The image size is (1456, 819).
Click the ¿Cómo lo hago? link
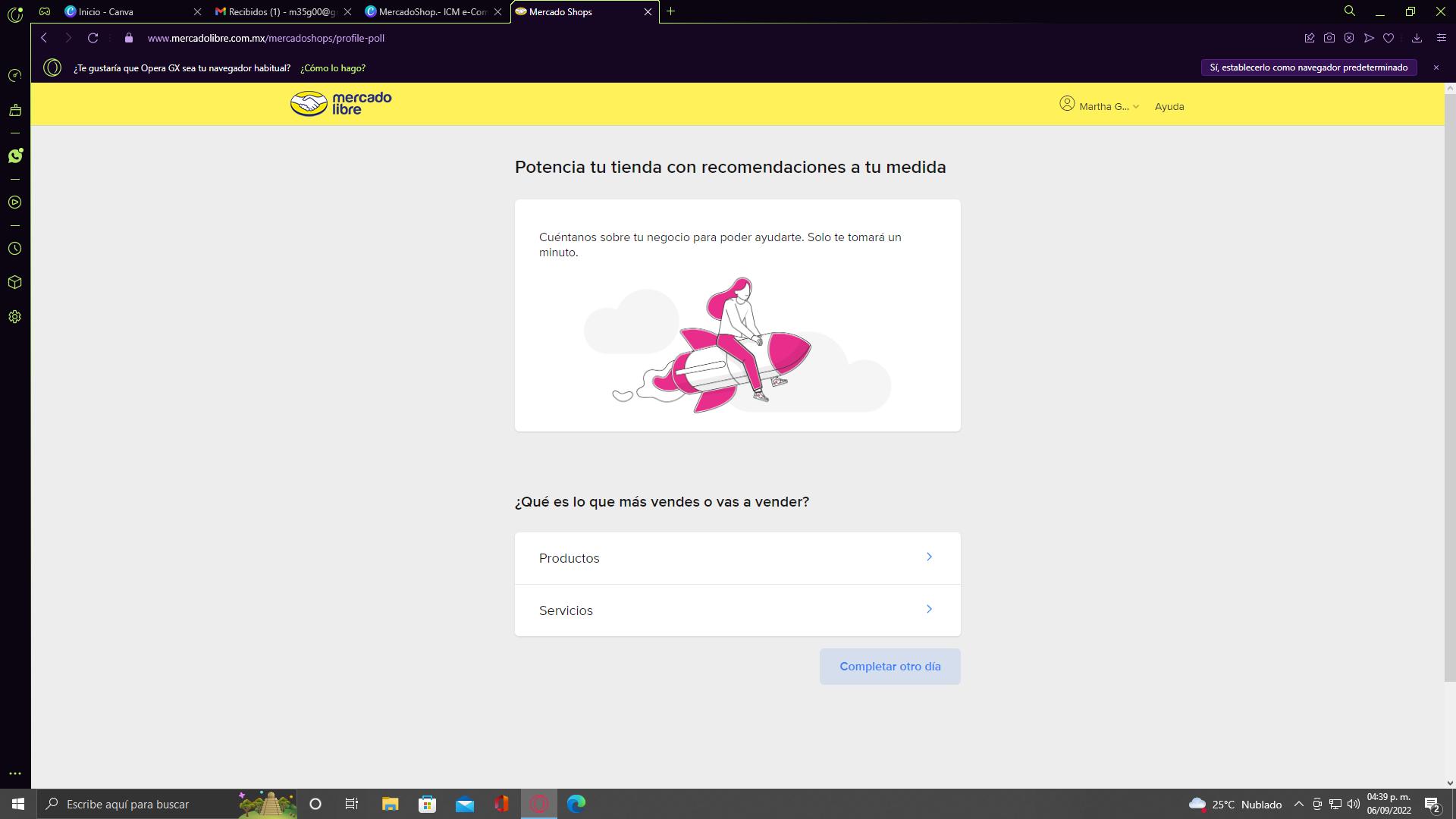coord(332,68)
